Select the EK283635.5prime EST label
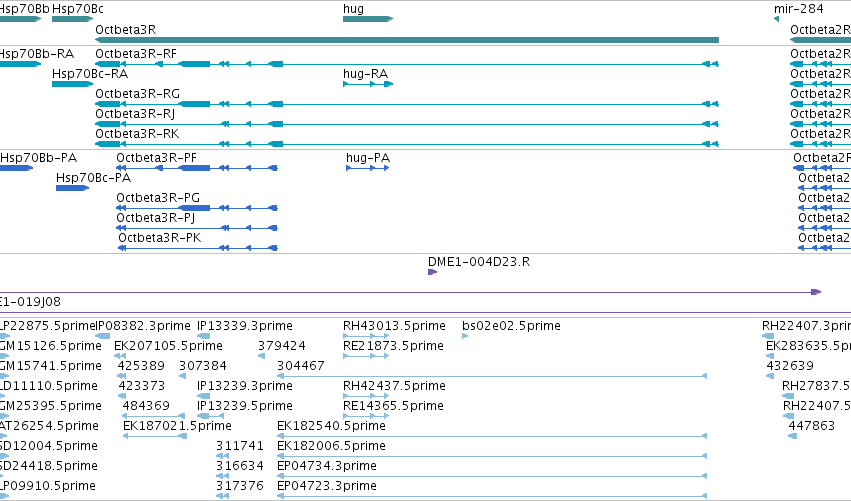Screen dimensions: 851x501 808,346
